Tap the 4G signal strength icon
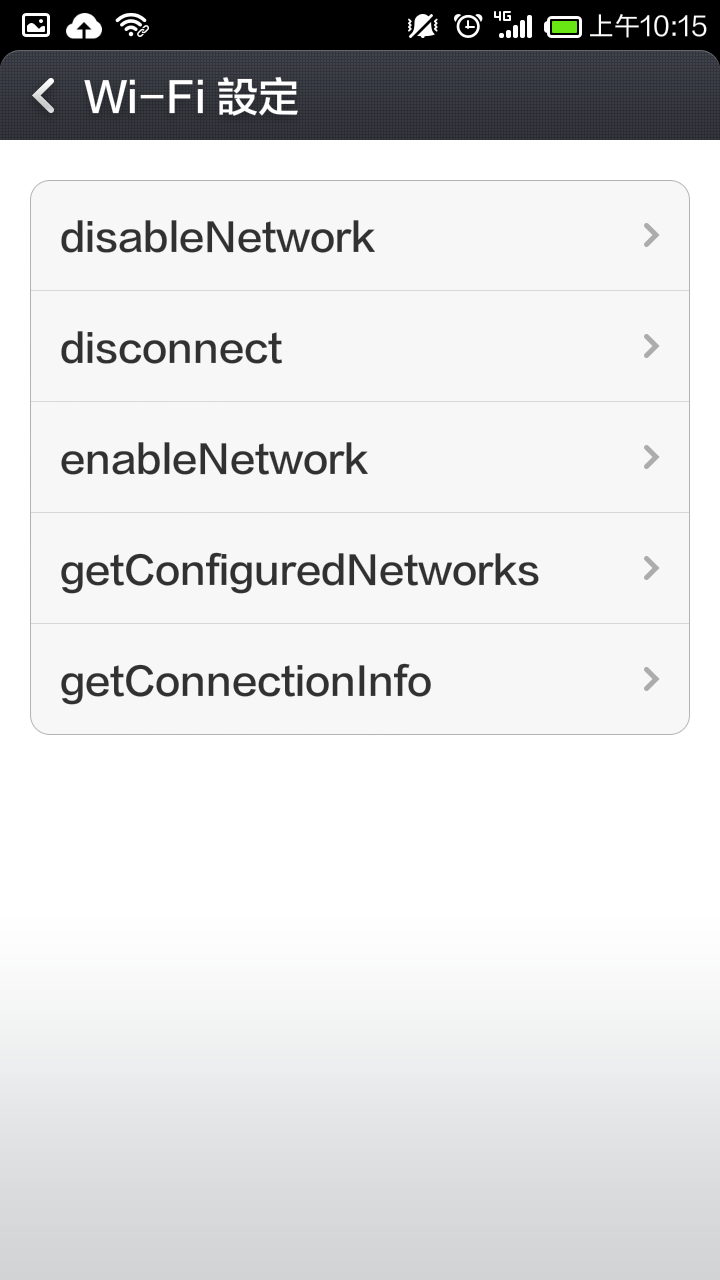The image size is (720, 1280). pyautogui.click(x=514, y=26)
